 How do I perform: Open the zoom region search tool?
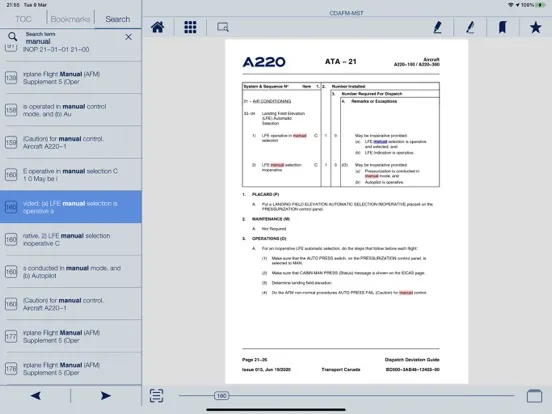pos(222,27)
